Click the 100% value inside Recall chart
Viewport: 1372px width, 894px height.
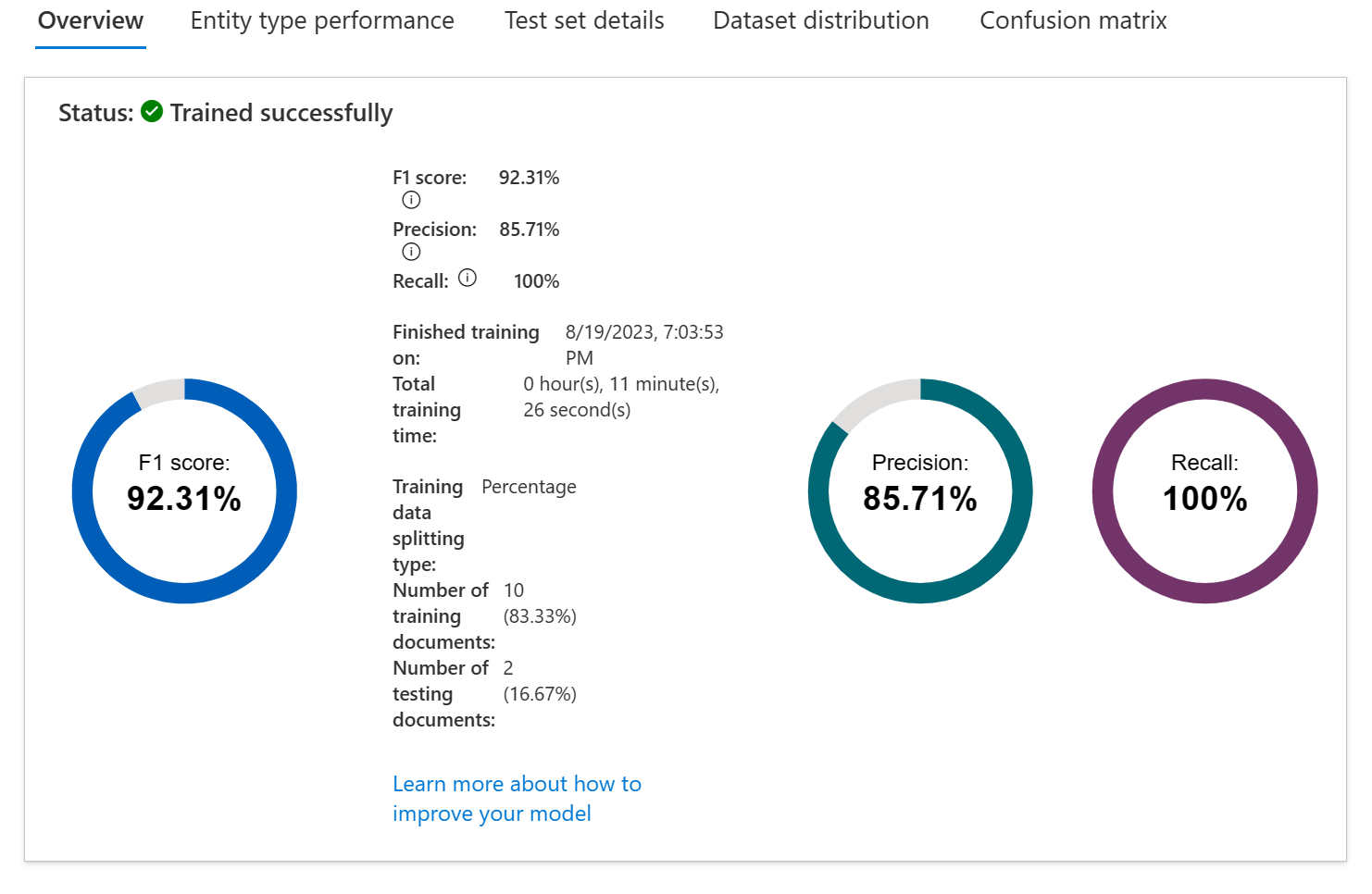click(1204, 499)
